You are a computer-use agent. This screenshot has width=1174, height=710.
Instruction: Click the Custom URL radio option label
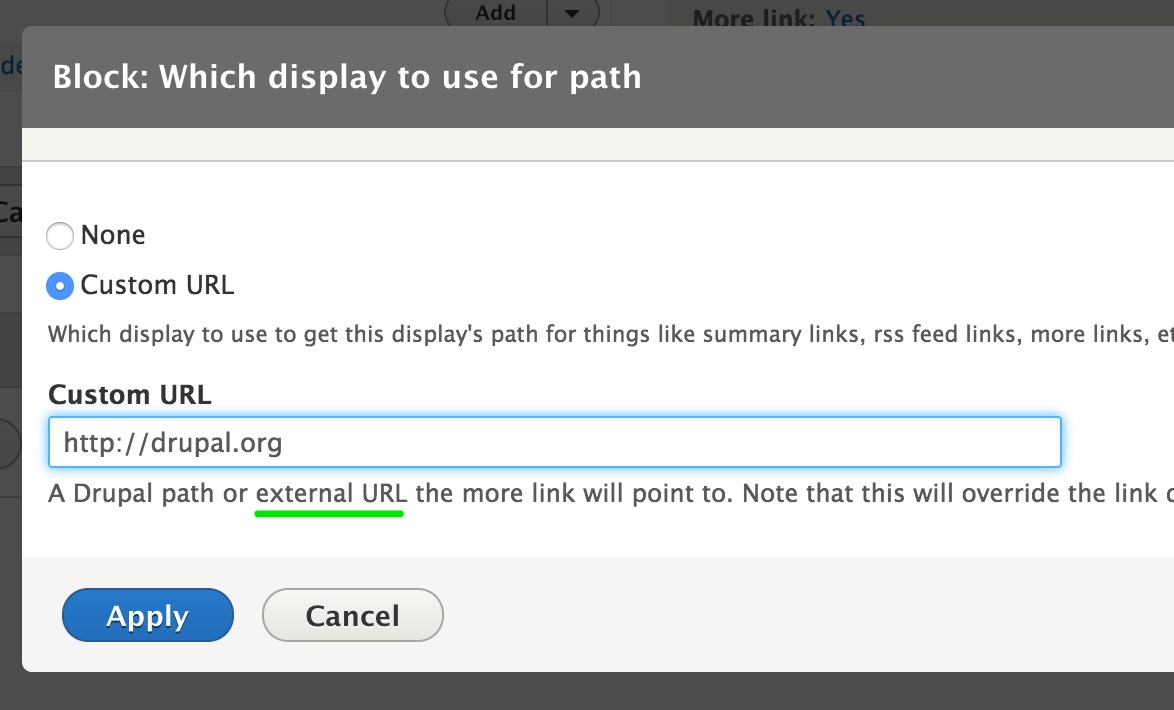point(157,285)
